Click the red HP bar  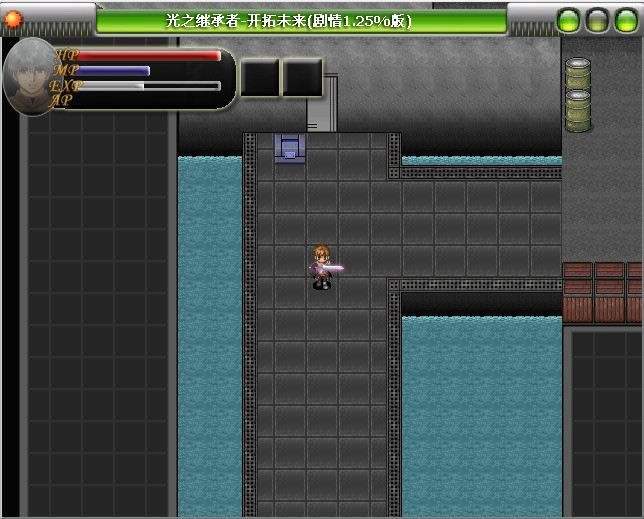click(x=148, y=56)
